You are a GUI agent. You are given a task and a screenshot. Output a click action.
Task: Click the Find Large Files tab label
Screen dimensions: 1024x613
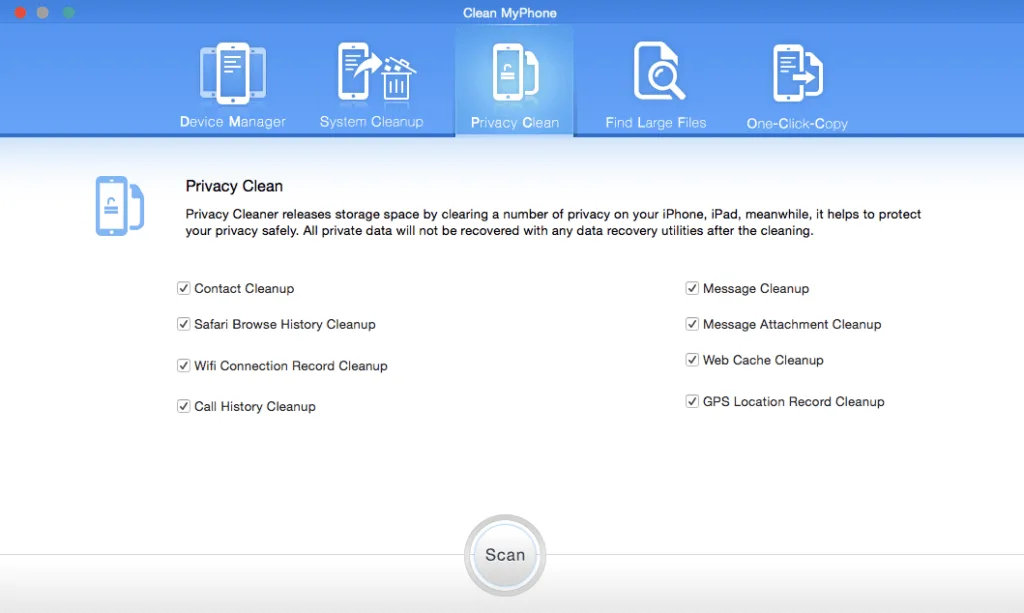tap(656, 123)
